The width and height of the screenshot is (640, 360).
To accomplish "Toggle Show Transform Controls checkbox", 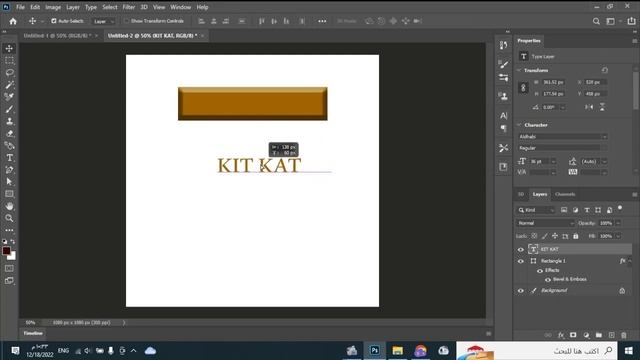I will [x=126, y=21].
